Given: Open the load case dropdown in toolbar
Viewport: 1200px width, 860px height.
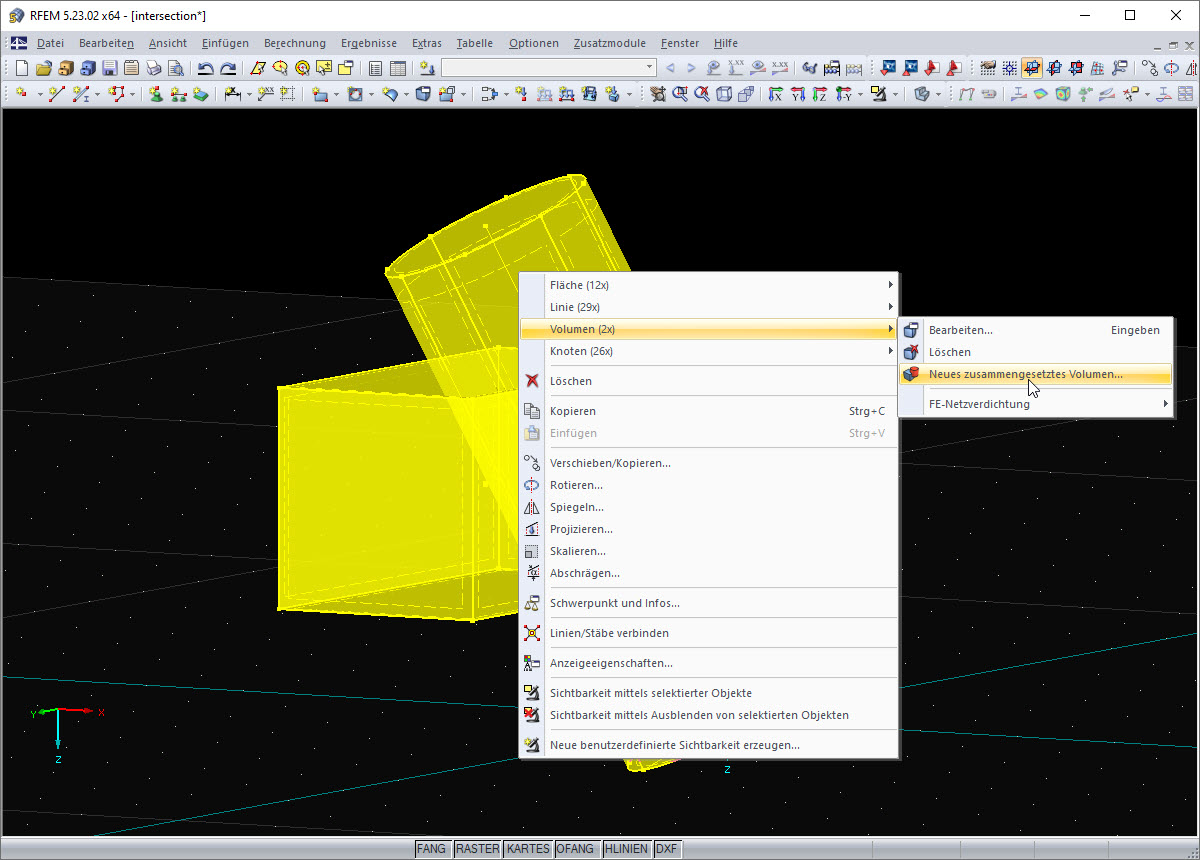Looking at the screenshot, I should coord(650,68).
